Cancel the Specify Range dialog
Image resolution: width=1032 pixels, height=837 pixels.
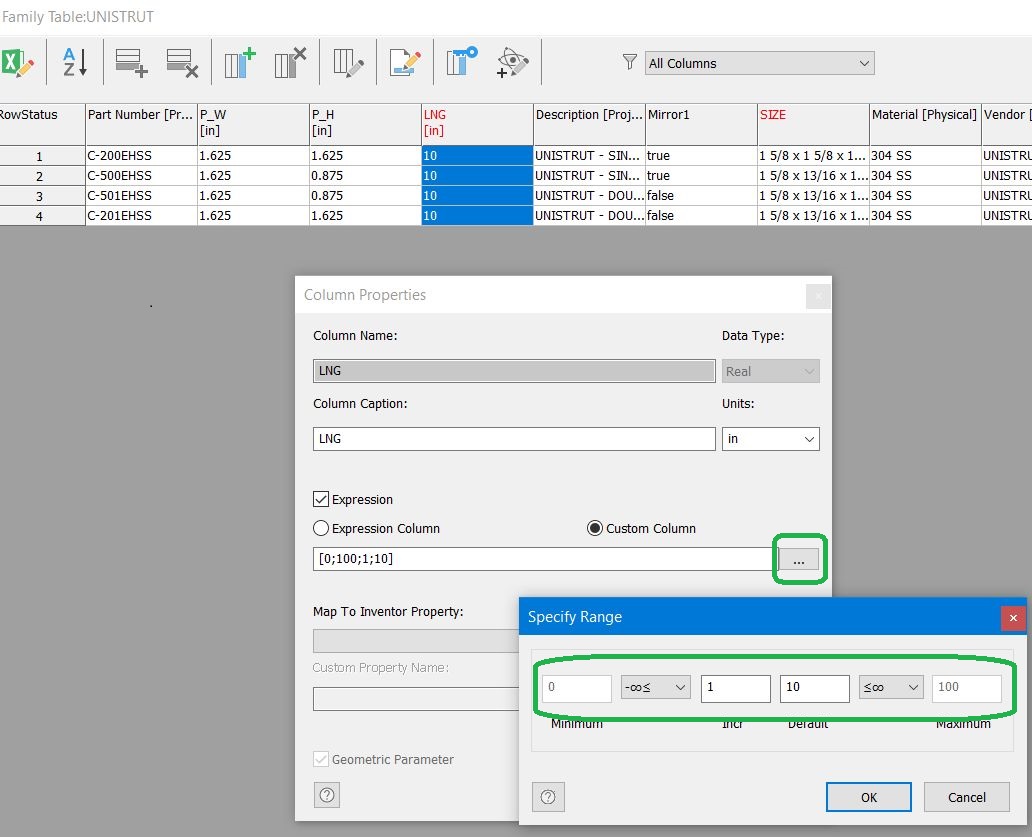(966, 796)
